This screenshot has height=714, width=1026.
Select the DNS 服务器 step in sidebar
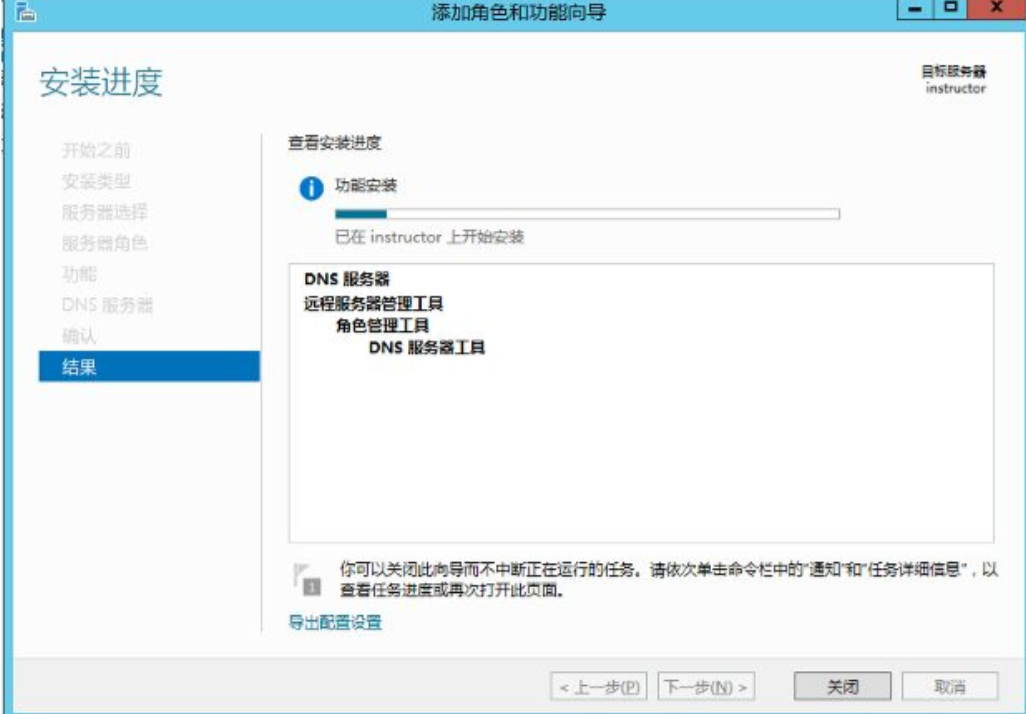click(107, 305)
